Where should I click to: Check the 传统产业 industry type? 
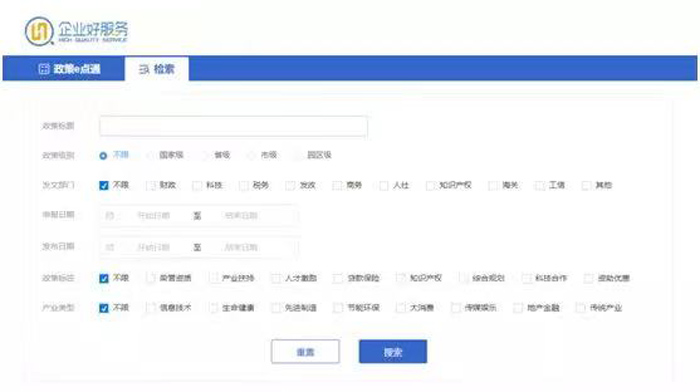pyautogui.click(x=581, y=308)
